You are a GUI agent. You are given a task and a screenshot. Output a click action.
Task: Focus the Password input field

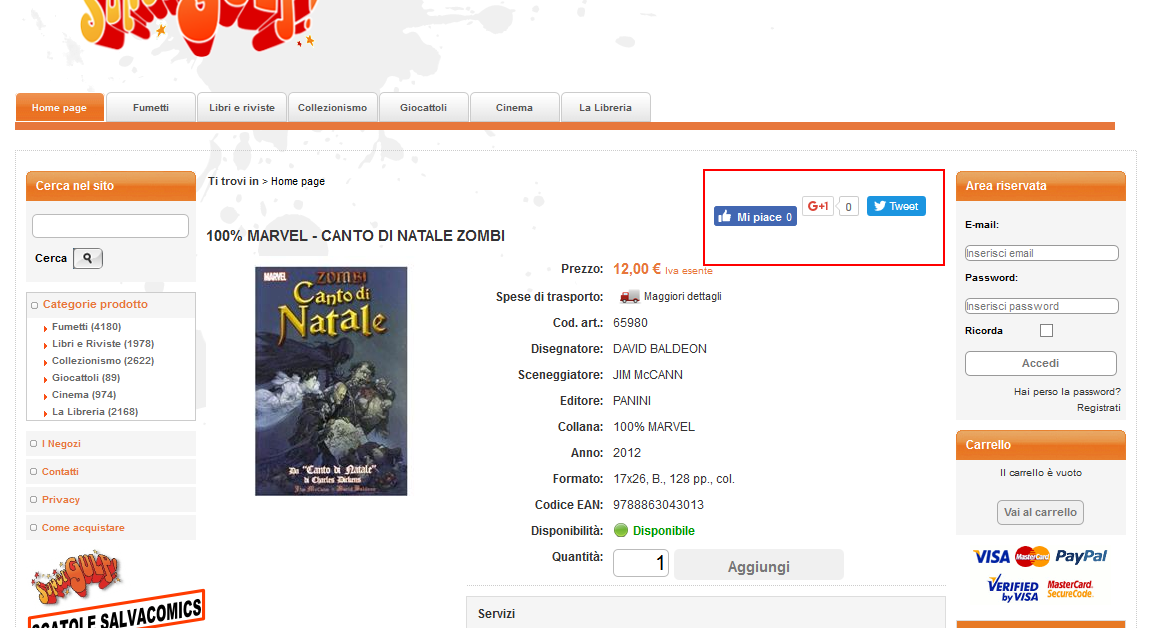coord(1042,306)
